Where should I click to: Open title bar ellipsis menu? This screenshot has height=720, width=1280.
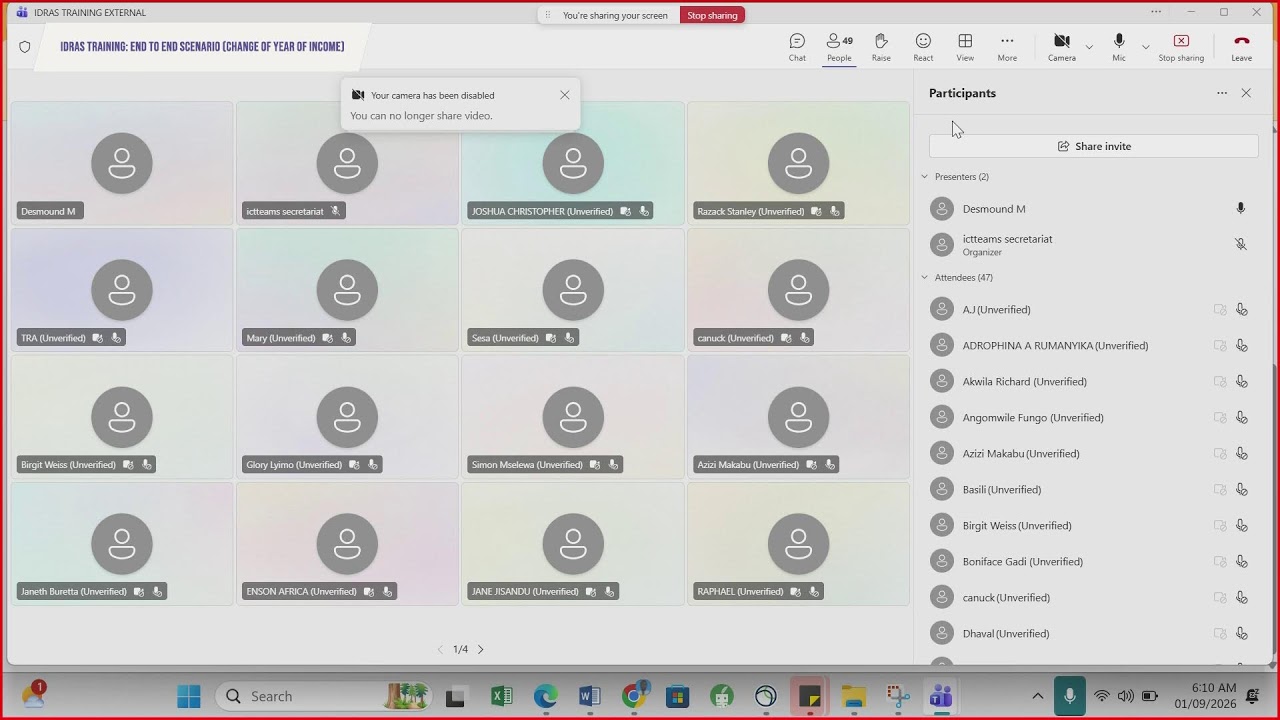pyautogui.click(x=1156, y=12)
